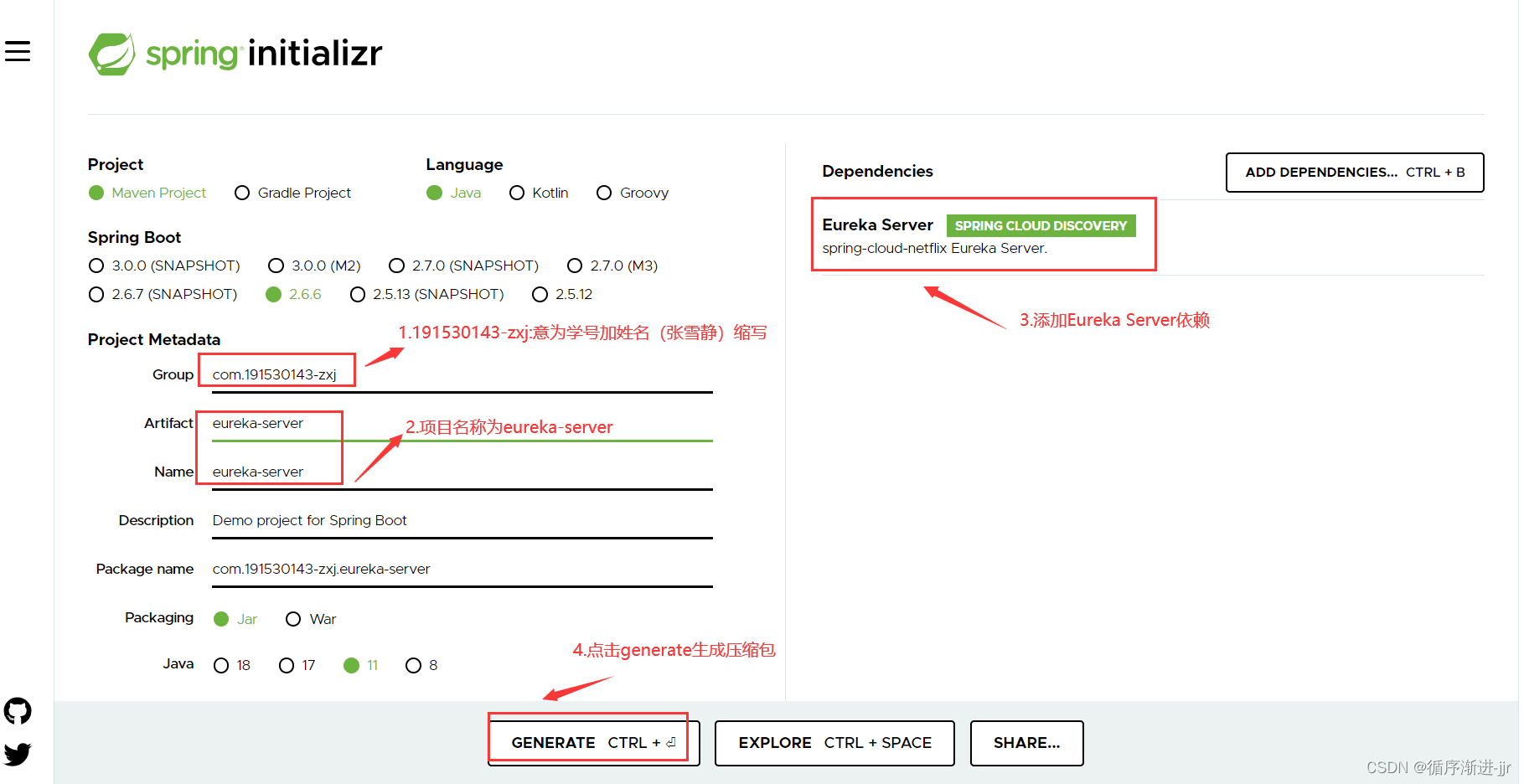Viewport: 1524px width, 784px height.
Task: Edit the Artifact input field
Action: (462, 423)
